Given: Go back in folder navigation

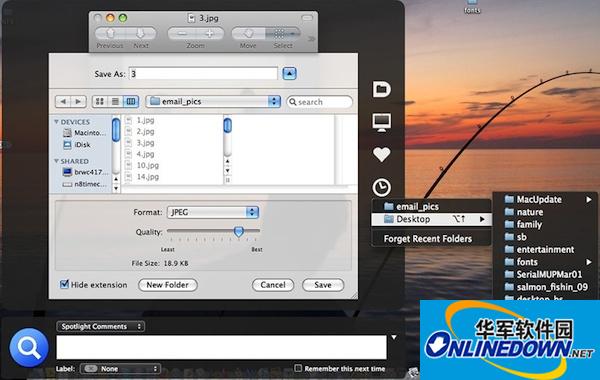Looking at the screenshot, I should [x=63, y=101].
